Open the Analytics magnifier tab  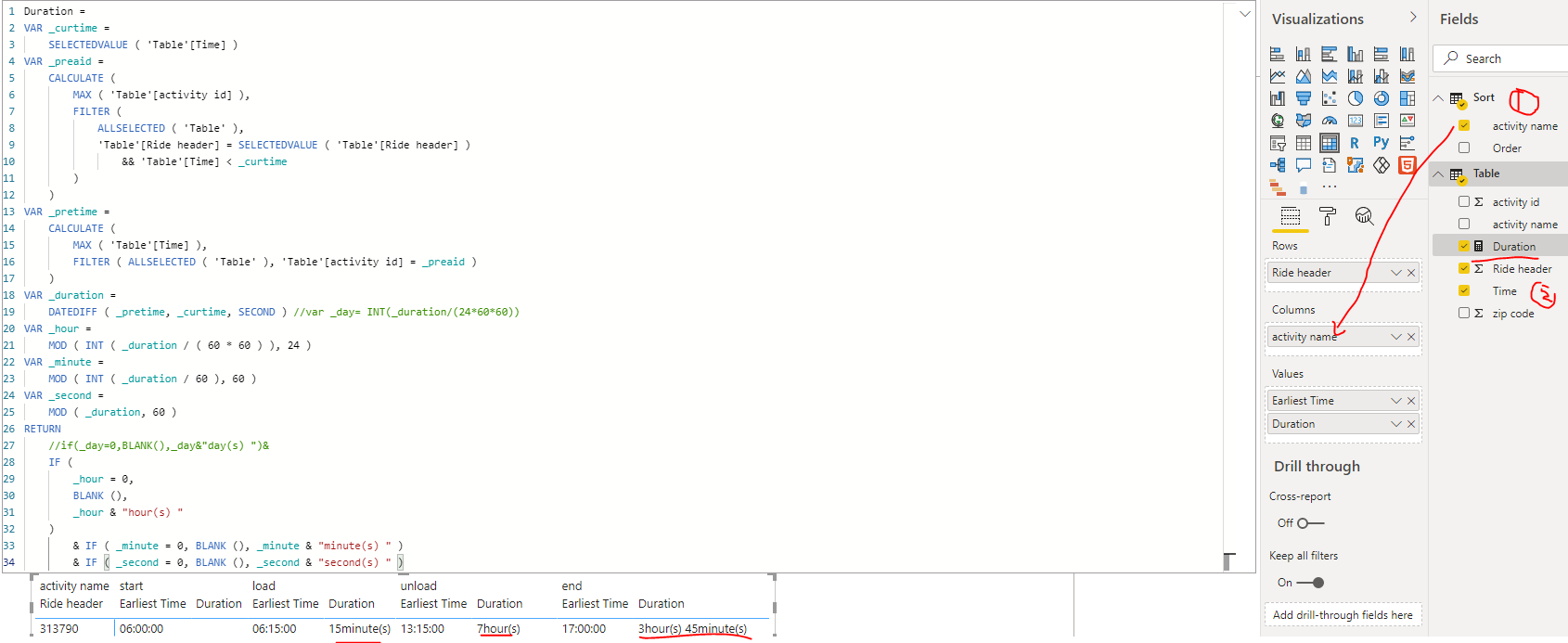1364,217
